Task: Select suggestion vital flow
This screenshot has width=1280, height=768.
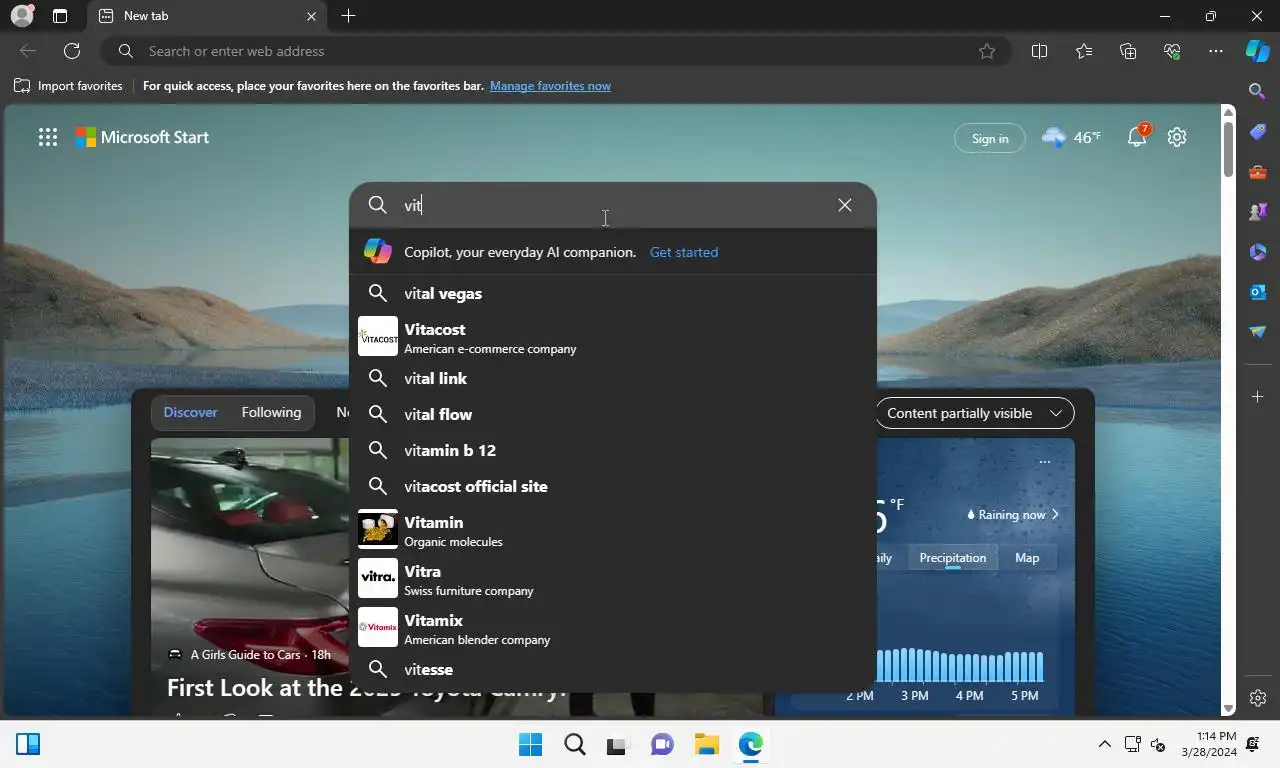Action: point(612,414)
